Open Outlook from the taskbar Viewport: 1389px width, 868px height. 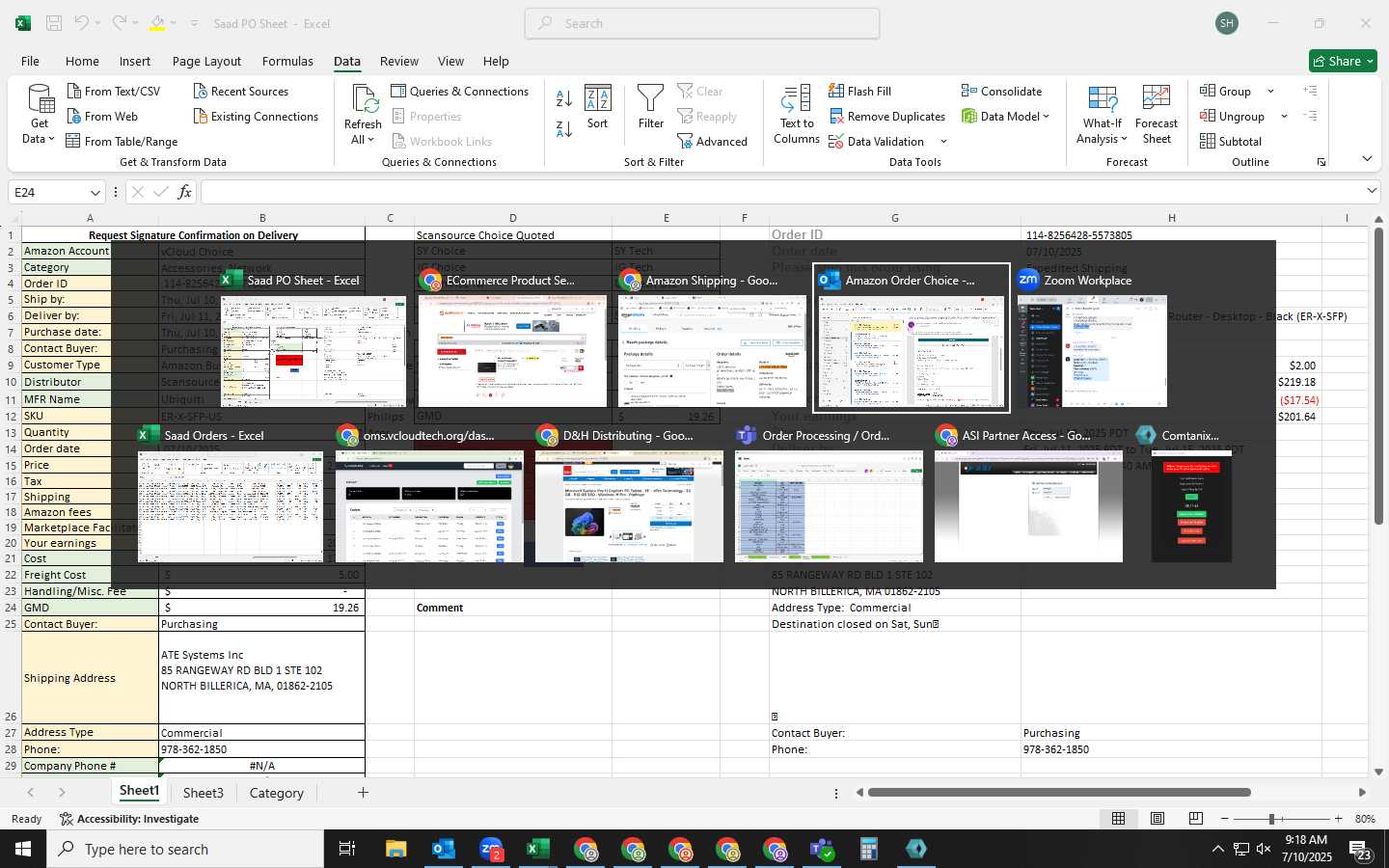[x=444, y=849]
